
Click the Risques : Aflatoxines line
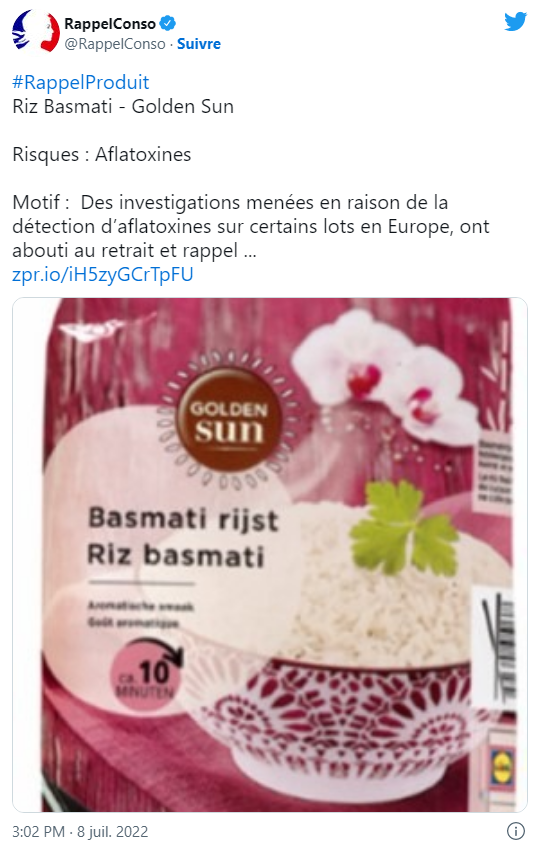[102, 154]
